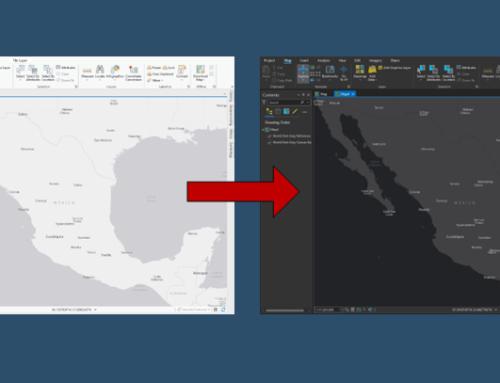Click pause drawing icon in light status bar

[x=216, y=310]
